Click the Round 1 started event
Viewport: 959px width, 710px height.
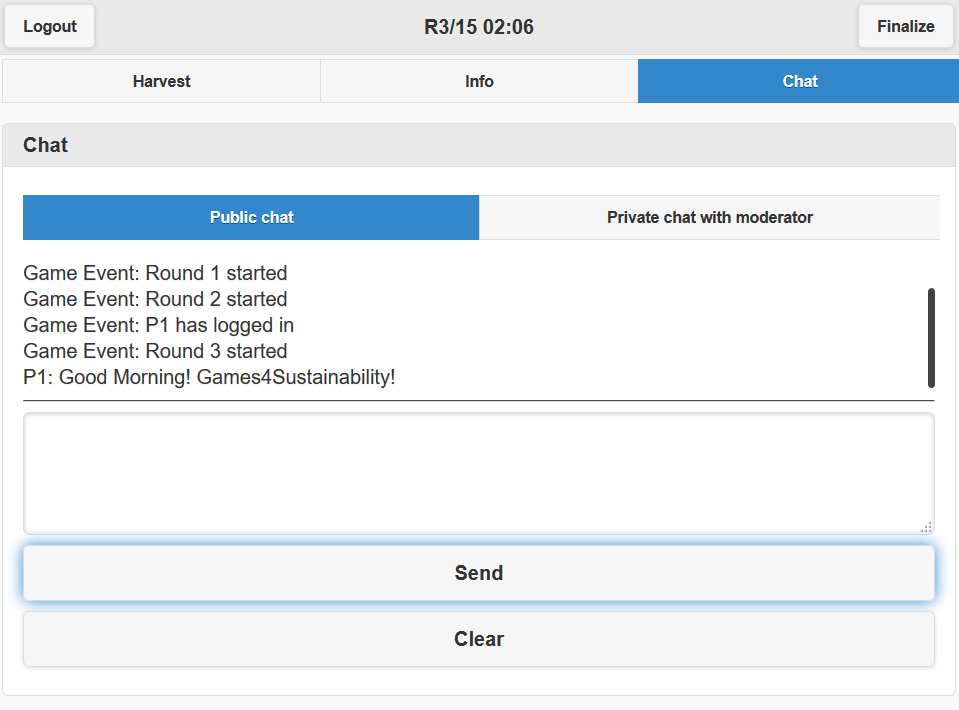pos(155,273)
